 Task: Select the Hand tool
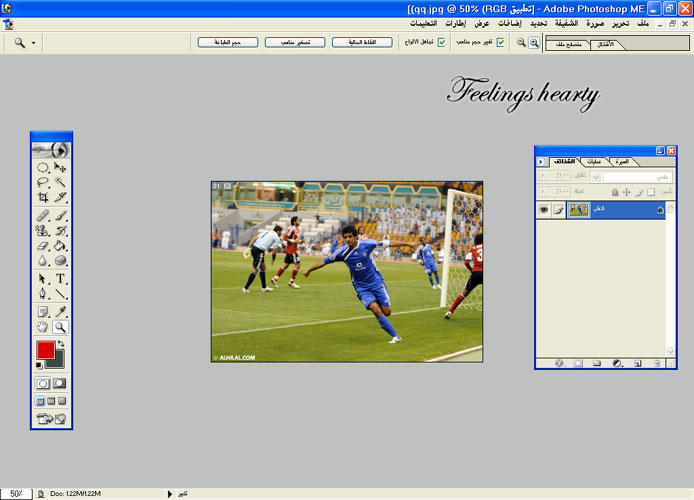click(x=43, y=327)
